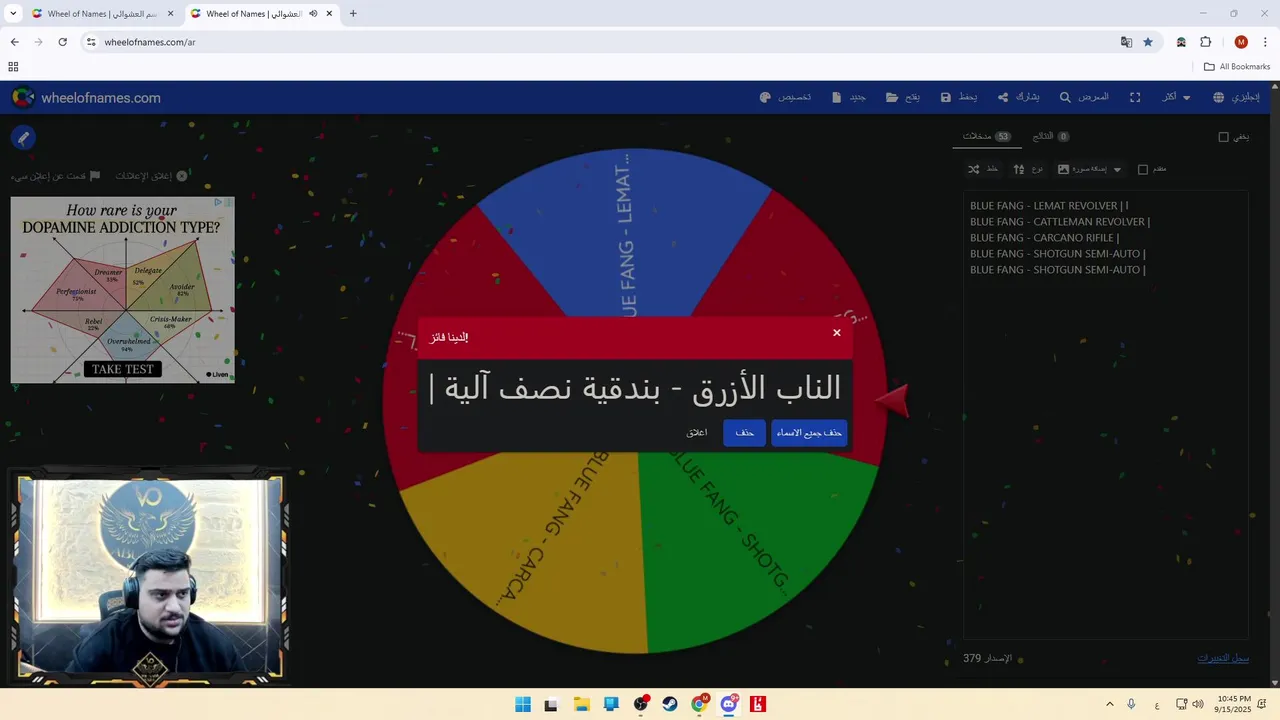Click the Customize palette icon in toolbar
Viewport: 1280px width, 720px height.
(765, 97)
